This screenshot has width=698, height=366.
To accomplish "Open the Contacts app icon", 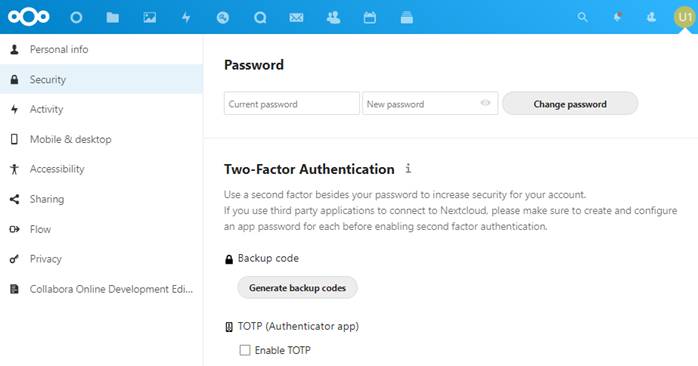I will point(333,17).
